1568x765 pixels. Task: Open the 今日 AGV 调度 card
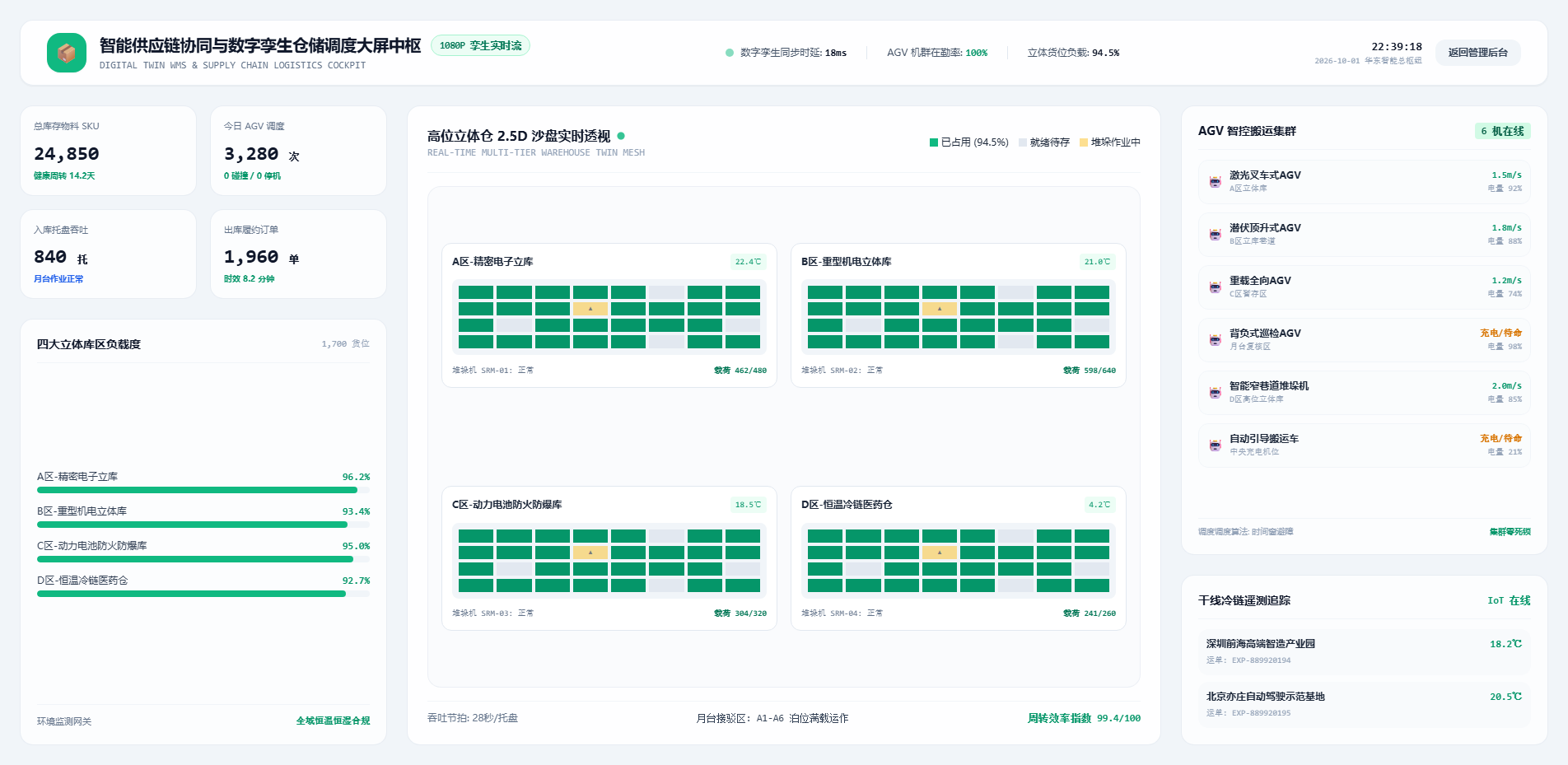[299, 151]
